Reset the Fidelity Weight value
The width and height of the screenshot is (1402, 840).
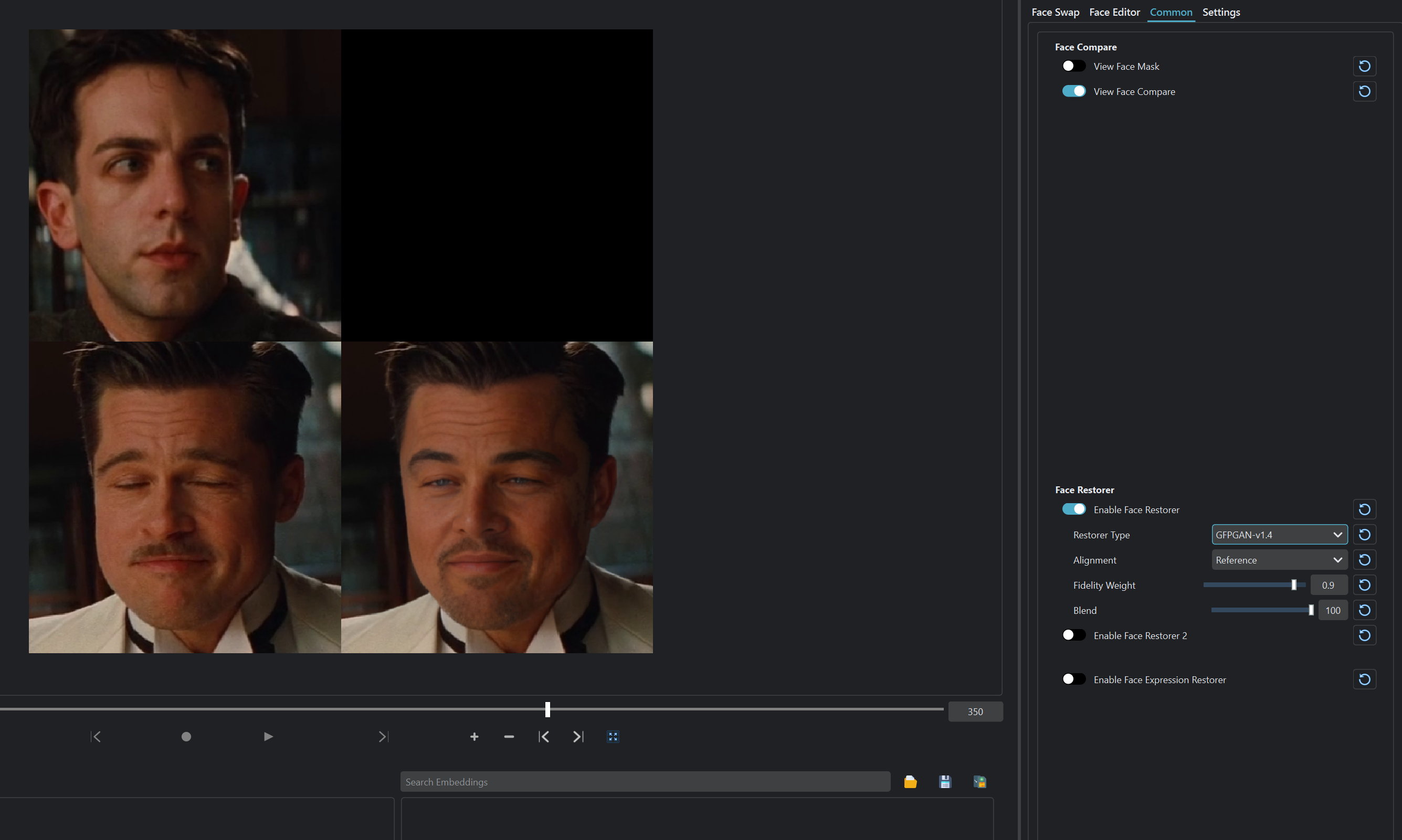coord(1365,584)
